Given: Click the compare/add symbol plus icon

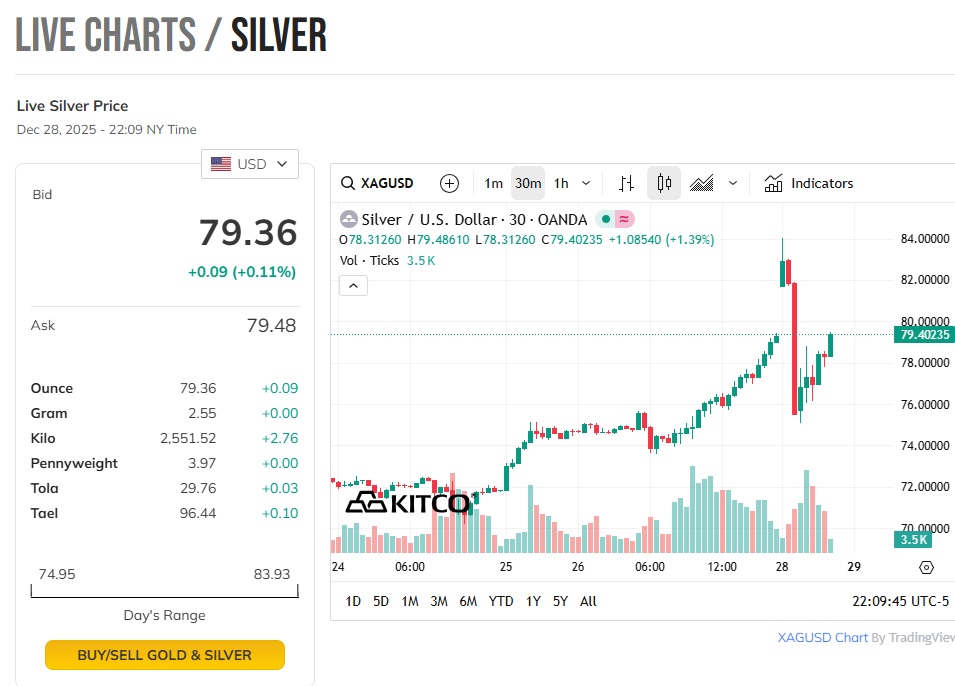Looking at the screenshot, I should 450,183.
